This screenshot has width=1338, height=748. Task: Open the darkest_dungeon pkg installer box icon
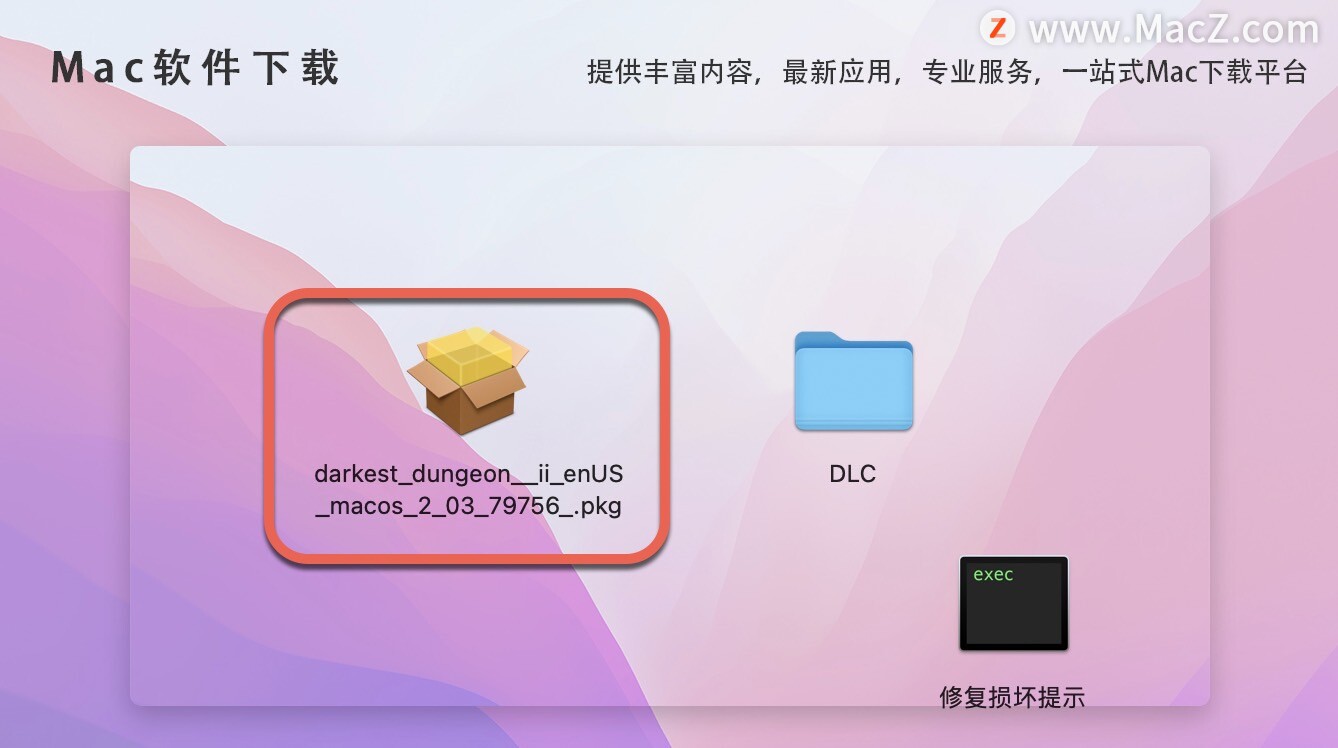(x=468, y=380)
